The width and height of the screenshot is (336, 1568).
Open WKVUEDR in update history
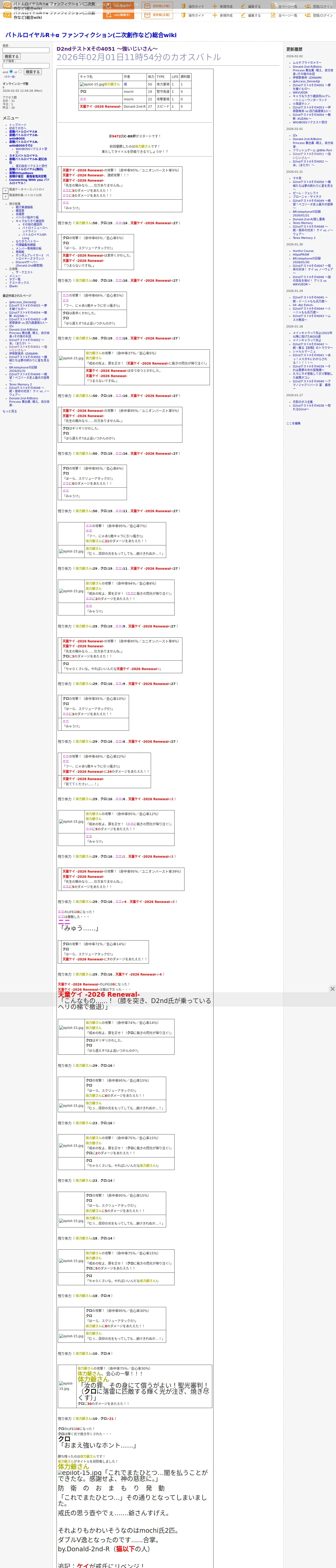coord(300,93)
